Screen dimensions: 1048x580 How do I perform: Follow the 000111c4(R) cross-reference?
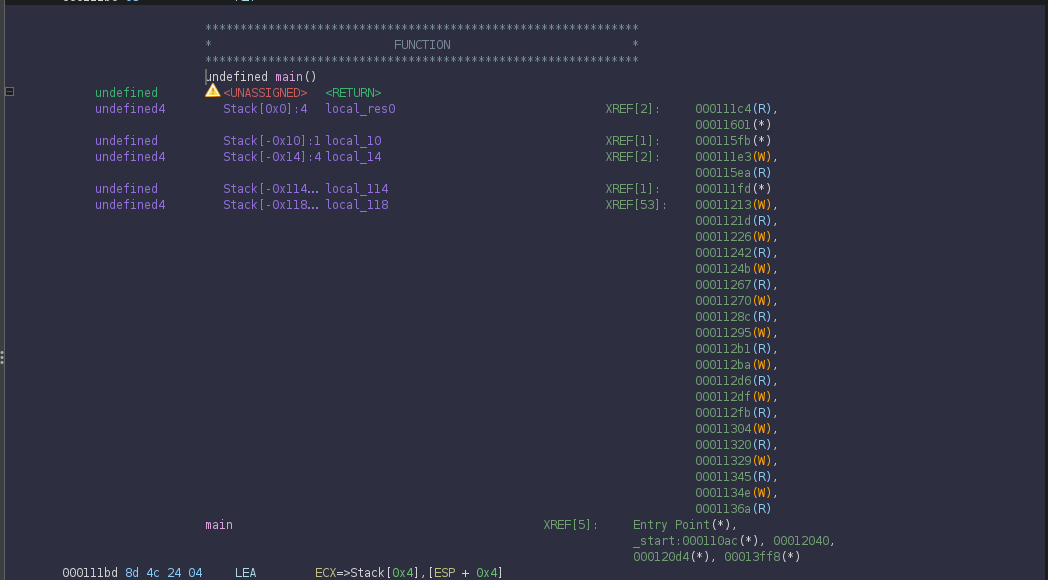coord(735,109)
